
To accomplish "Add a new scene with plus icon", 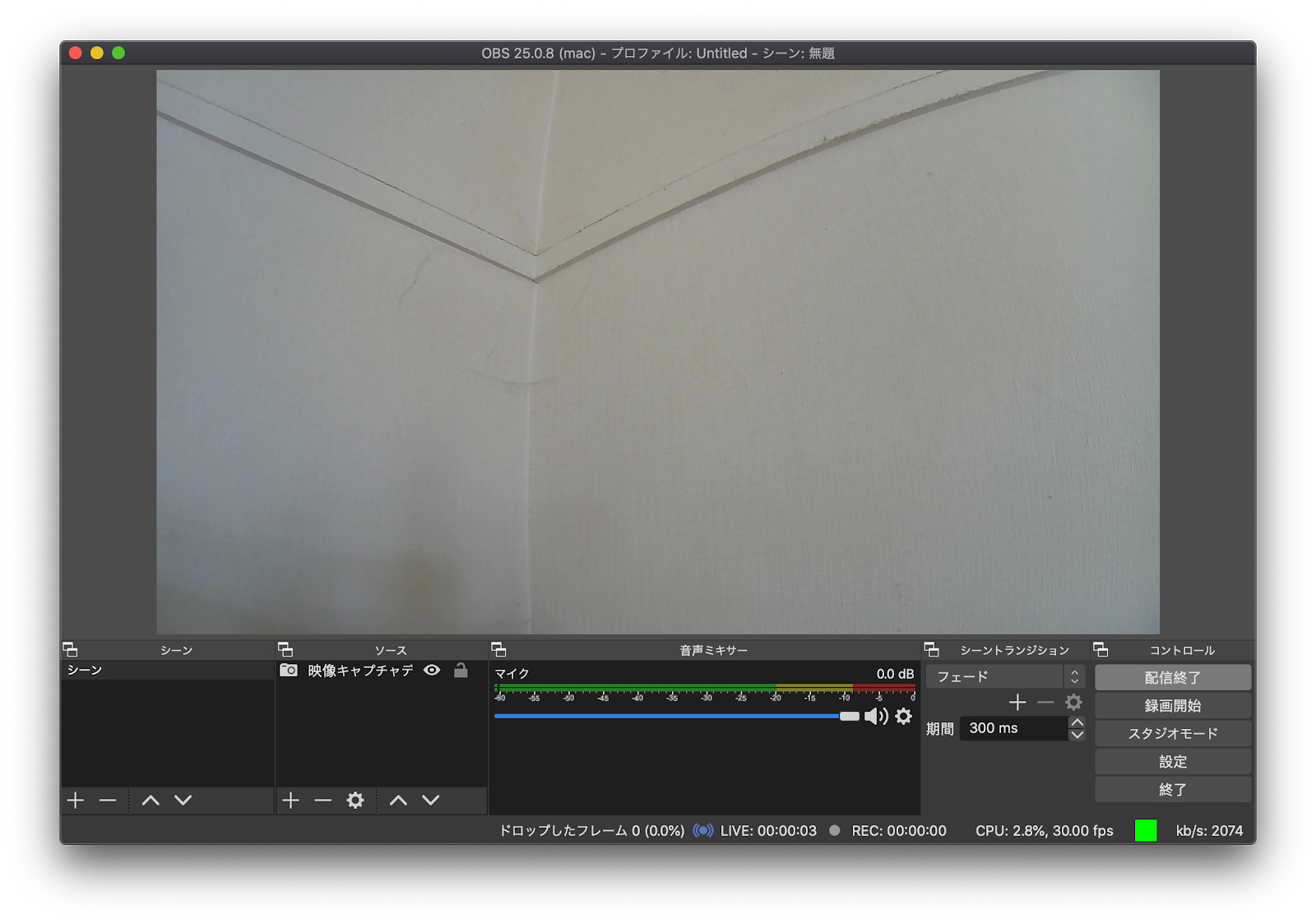I will coord(76,801).
